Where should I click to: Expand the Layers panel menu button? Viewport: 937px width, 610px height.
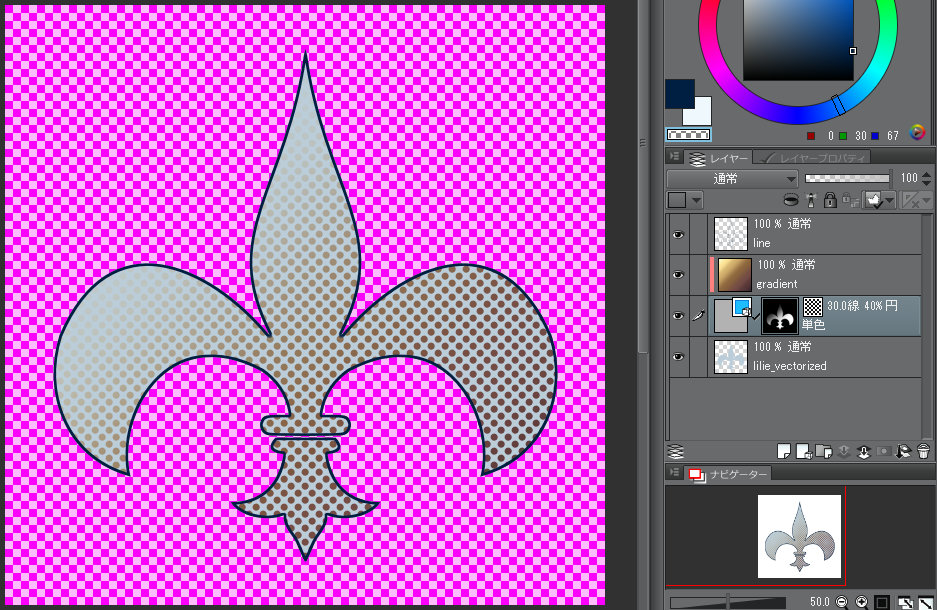pyautogui.click(x=675, y=157)
